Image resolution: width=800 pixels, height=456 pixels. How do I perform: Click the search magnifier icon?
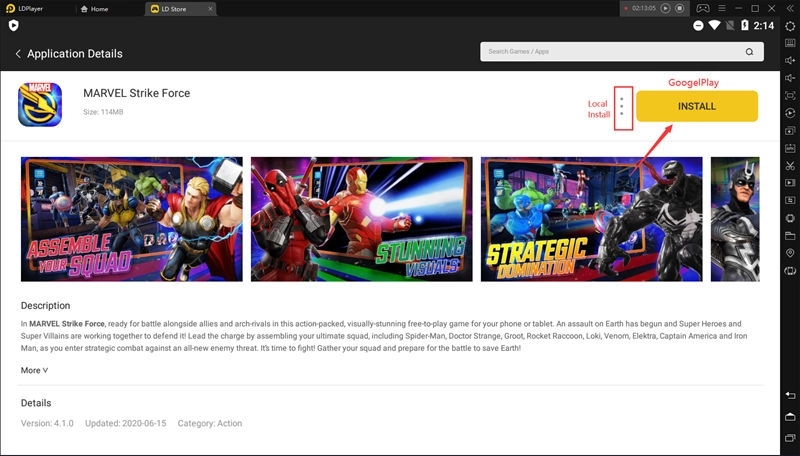tap(749, 52)
